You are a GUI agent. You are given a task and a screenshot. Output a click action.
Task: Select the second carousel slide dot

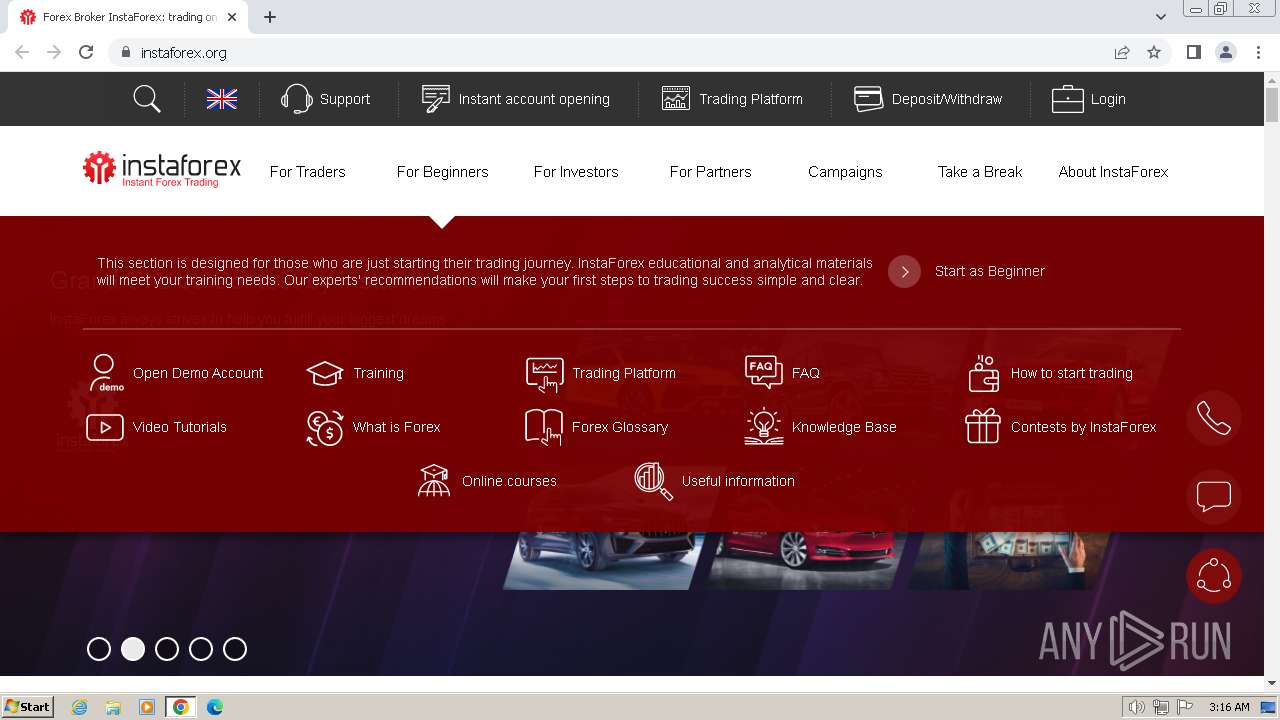tap(133, 649)
